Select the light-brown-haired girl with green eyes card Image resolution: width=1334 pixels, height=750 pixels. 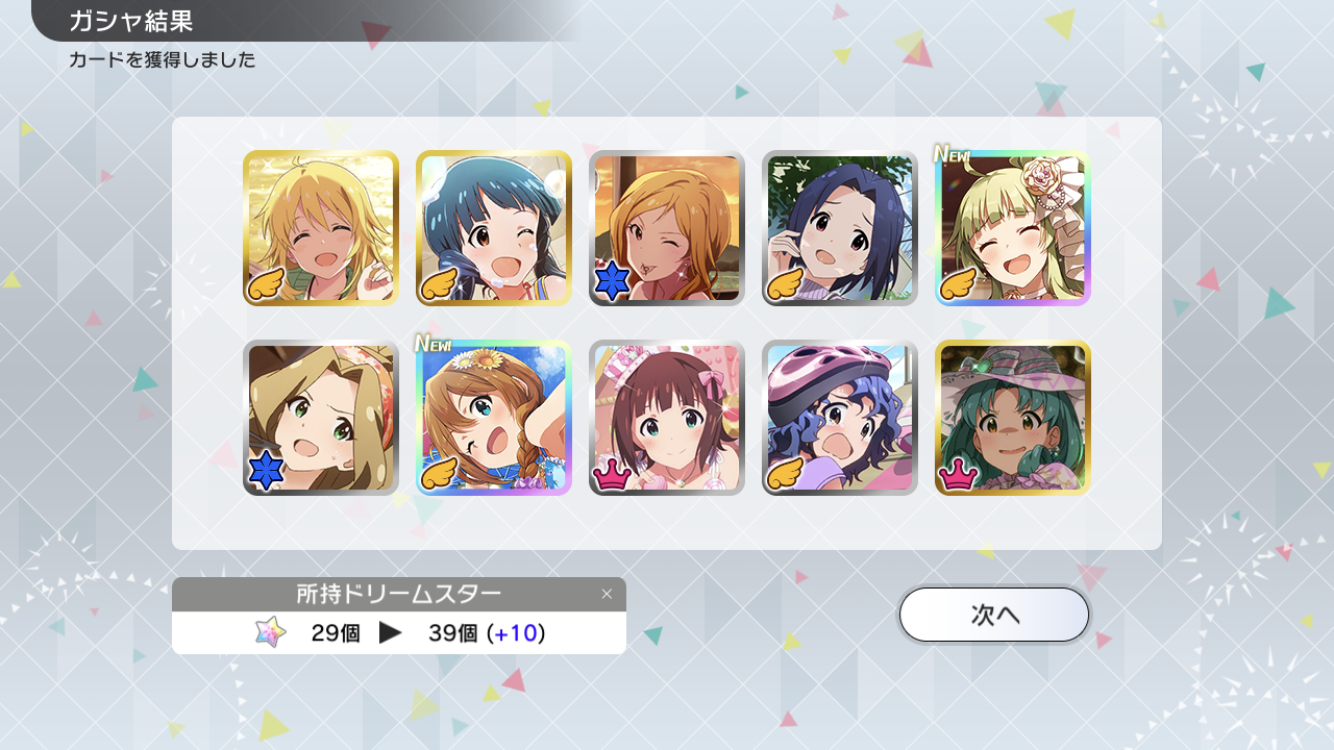pyautogui.click(x=321, y=418)
